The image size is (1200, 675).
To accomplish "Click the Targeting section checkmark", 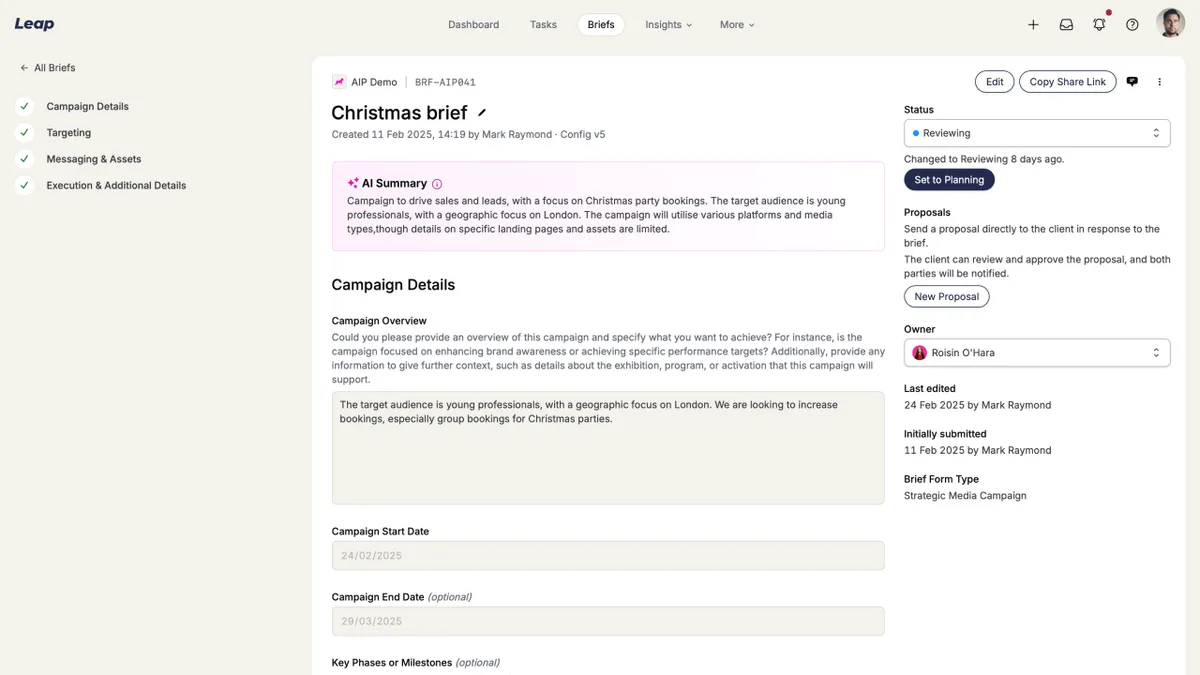I will 25,133.
